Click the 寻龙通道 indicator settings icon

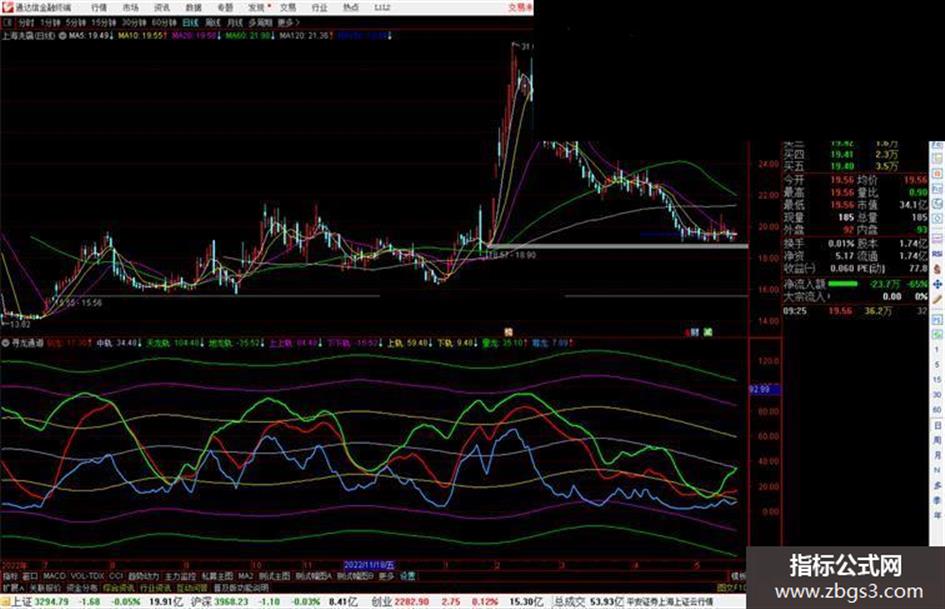click(x=5, y=343)
